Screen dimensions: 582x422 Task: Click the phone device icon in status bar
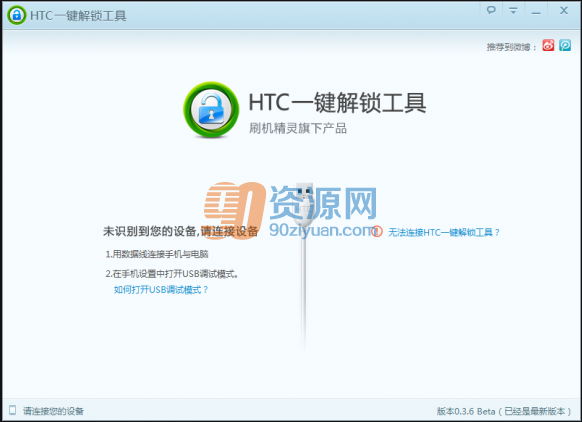pyautogui.click(x=13, y=410)
